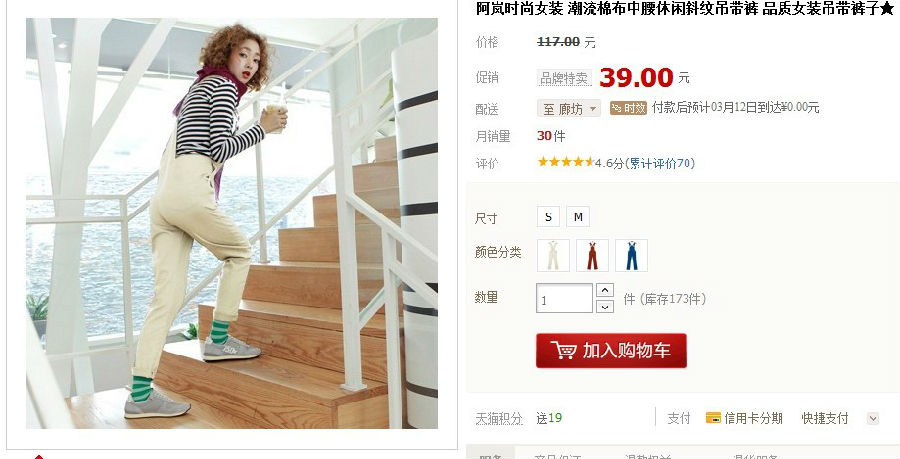Choose the beige overalls color swatch
Viewport: 900px width, 459px height.
(553, 255)
